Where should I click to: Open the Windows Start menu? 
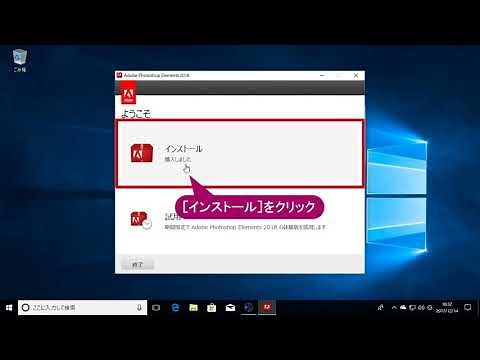9,307
